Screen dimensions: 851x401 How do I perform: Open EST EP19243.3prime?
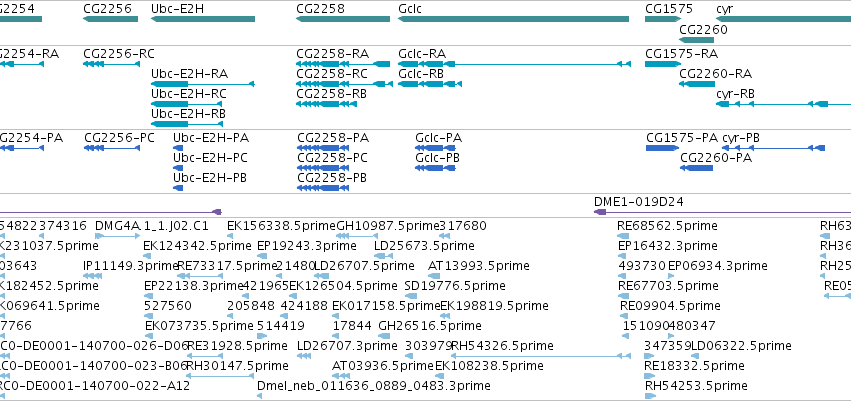pos(262,256)
